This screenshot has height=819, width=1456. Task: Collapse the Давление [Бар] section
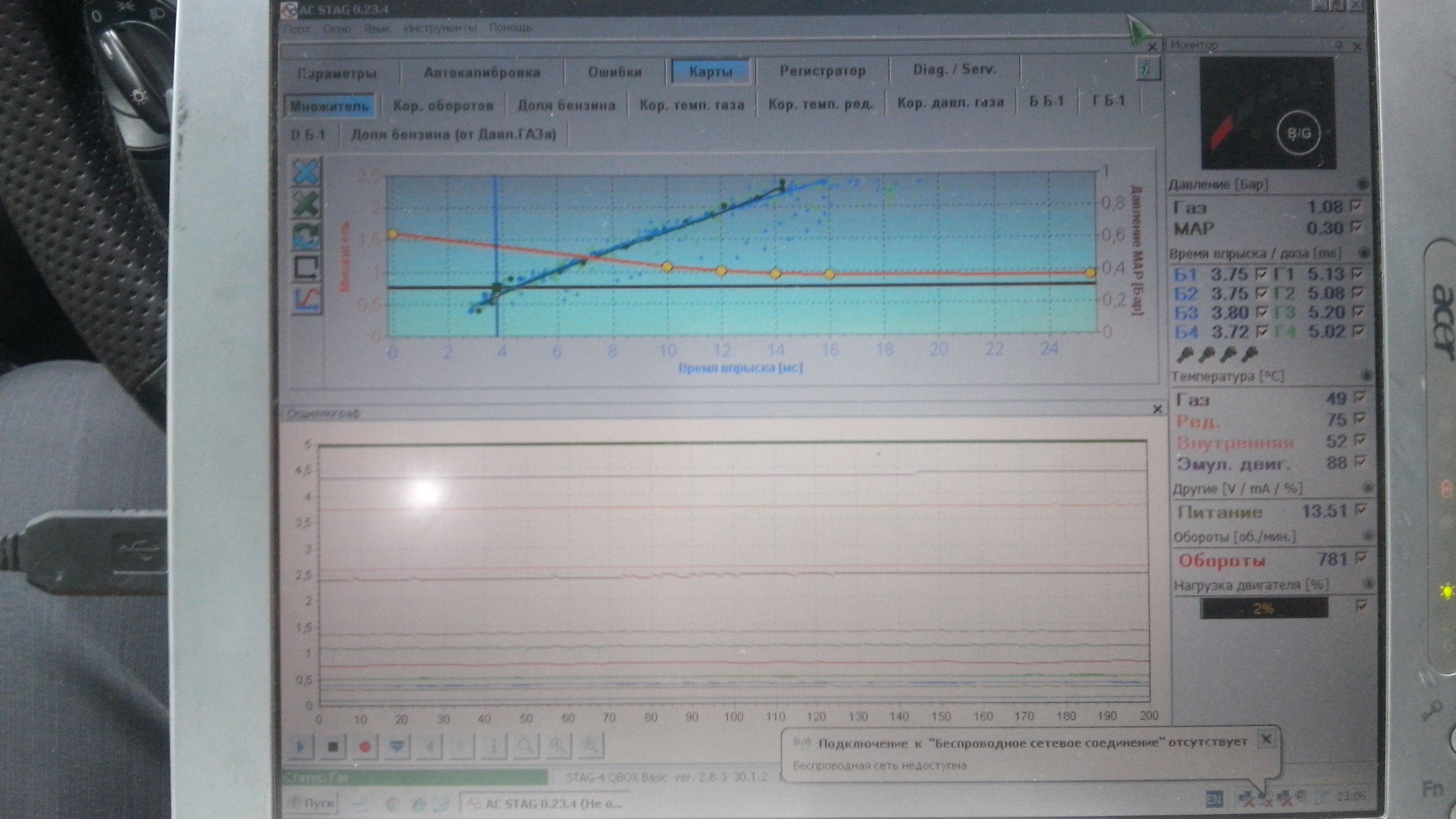1363,184
